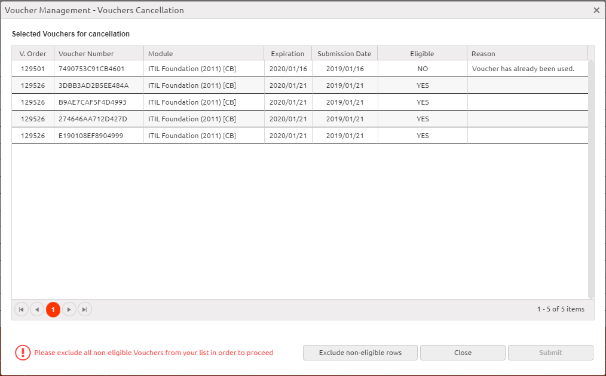Go to previous page arrow

click(37, 310)
